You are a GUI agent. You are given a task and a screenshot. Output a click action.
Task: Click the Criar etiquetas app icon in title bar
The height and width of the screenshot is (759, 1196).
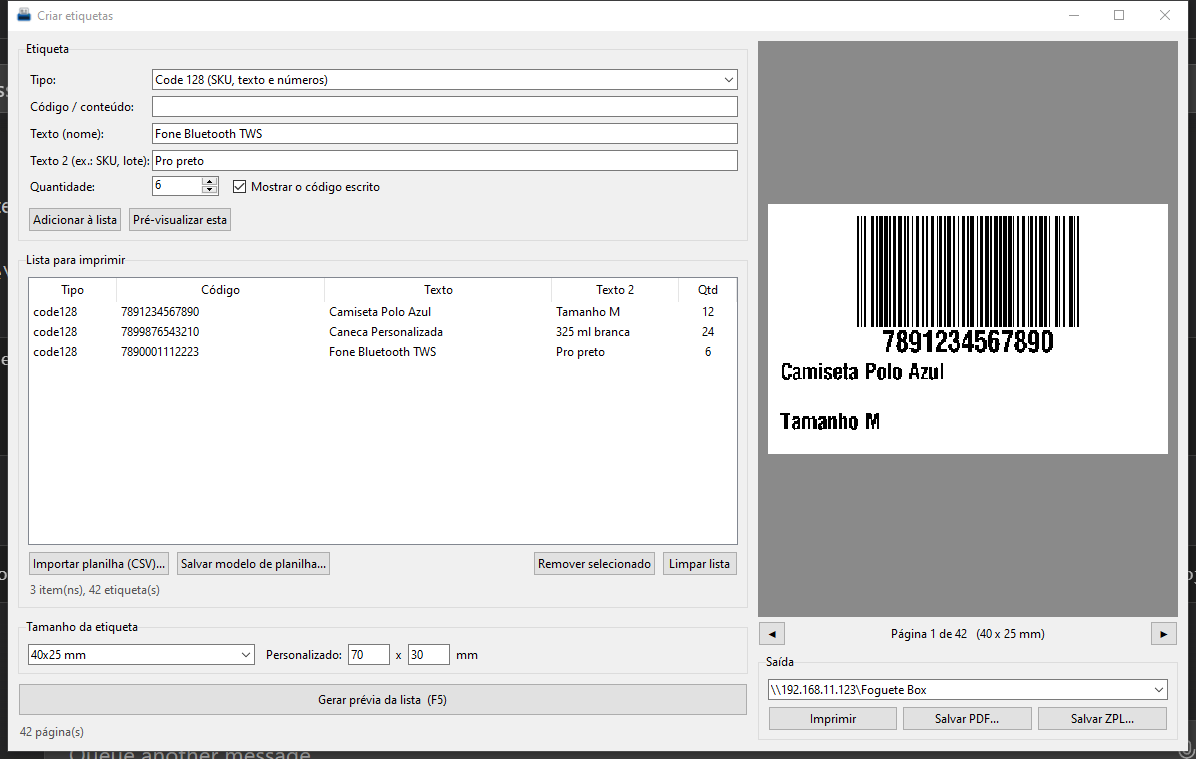pyautogui.click(x=24, y=14)
